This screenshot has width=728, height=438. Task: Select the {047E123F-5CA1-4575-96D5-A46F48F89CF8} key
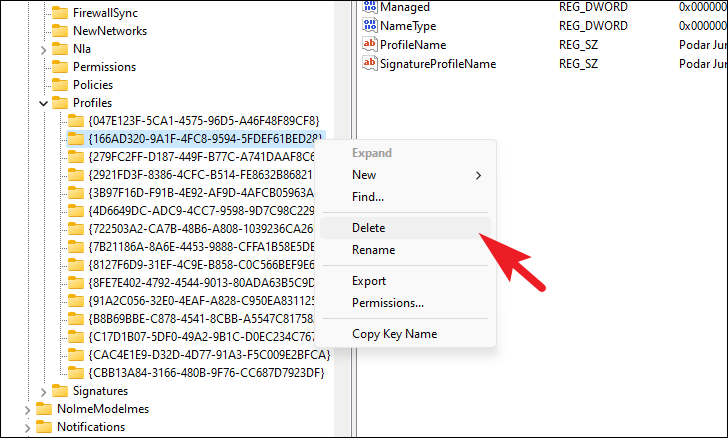click(x=202, y=121)
